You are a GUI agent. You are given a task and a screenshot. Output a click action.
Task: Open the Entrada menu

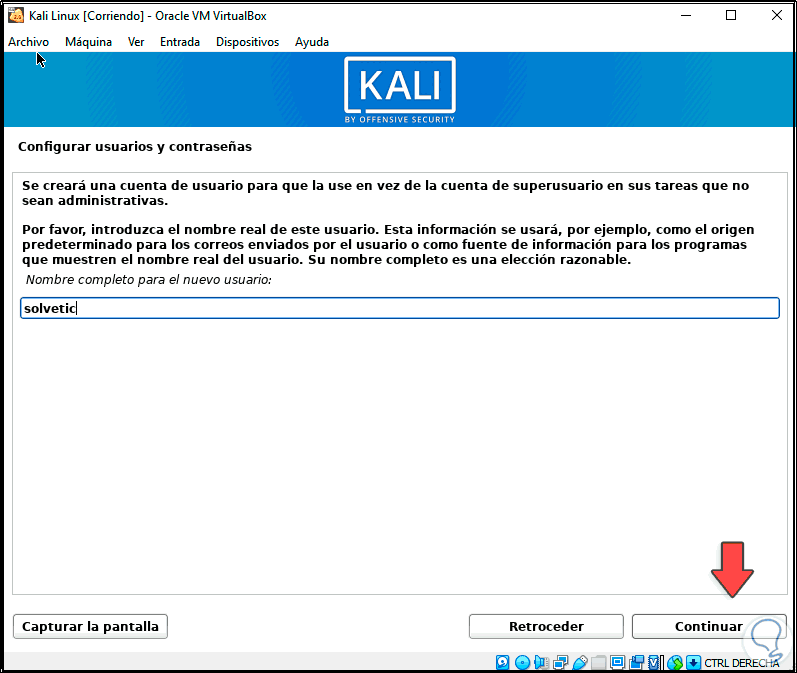point(180,42)
